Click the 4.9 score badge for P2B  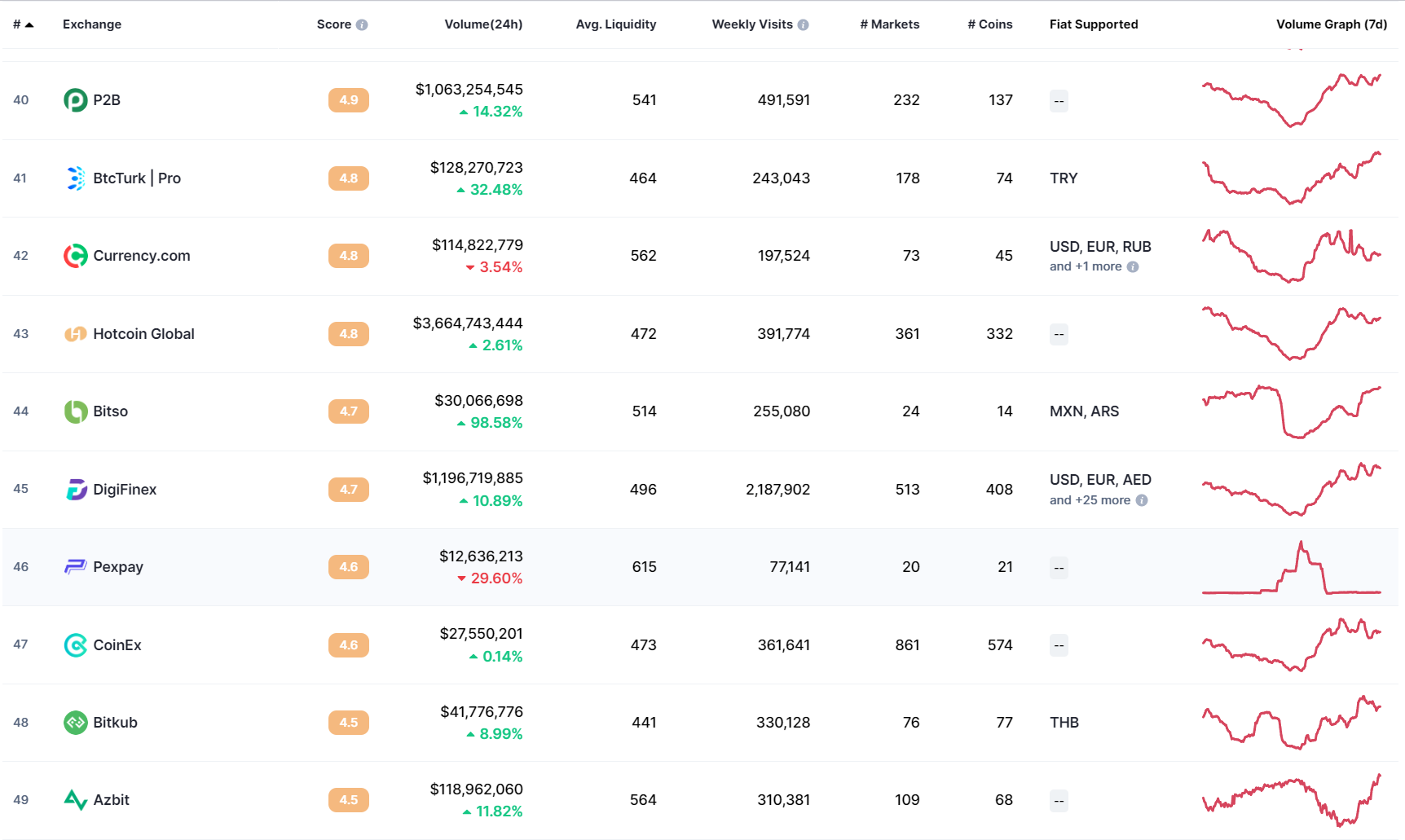tap(349, 100)
